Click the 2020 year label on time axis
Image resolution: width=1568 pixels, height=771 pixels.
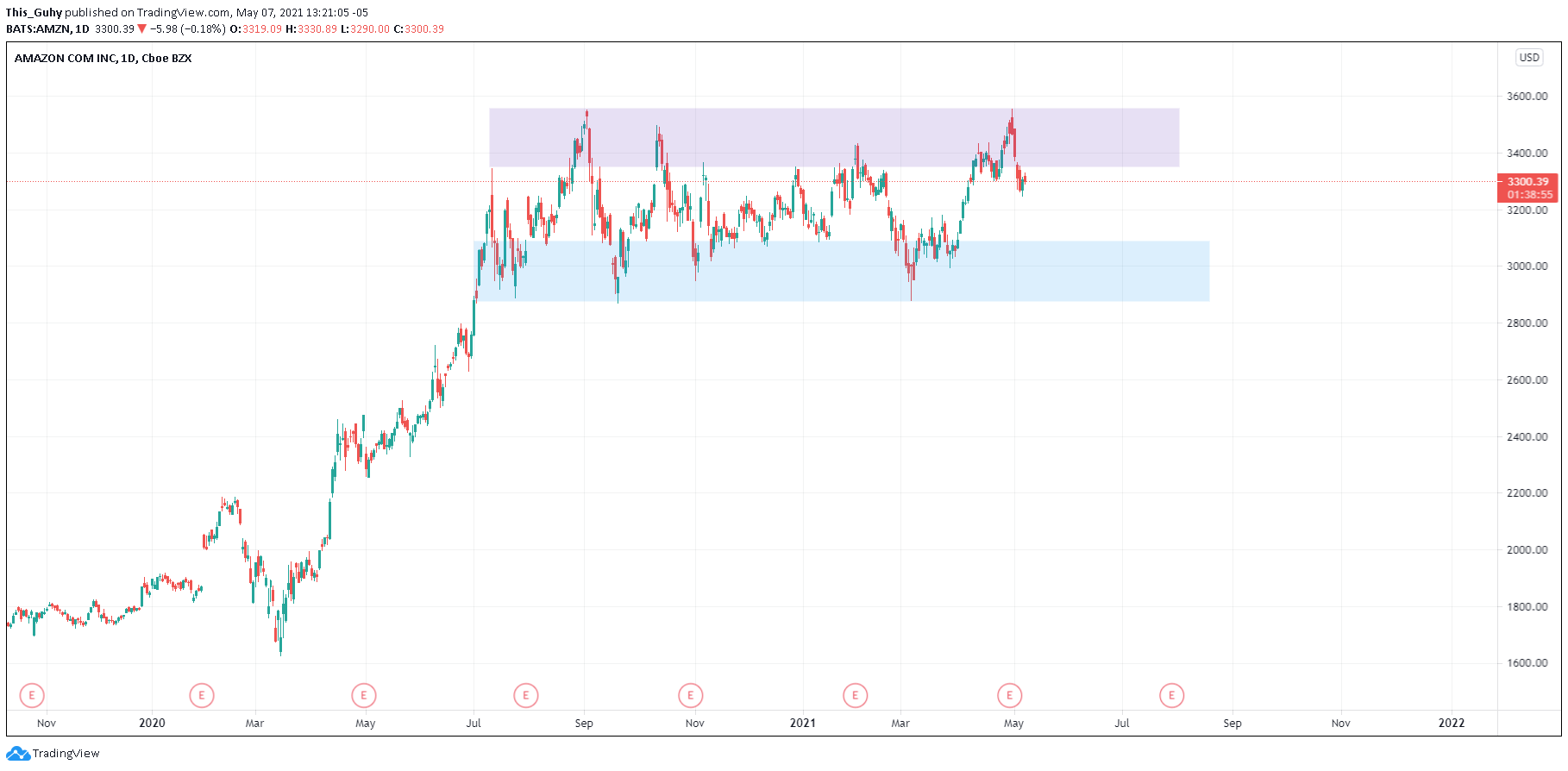[x=152, y=724]
